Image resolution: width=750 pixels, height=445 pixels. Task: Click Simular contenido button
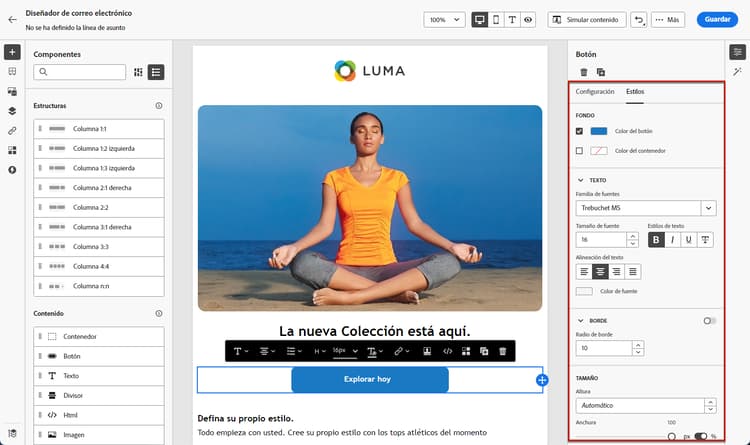click(x=586, y=20)
